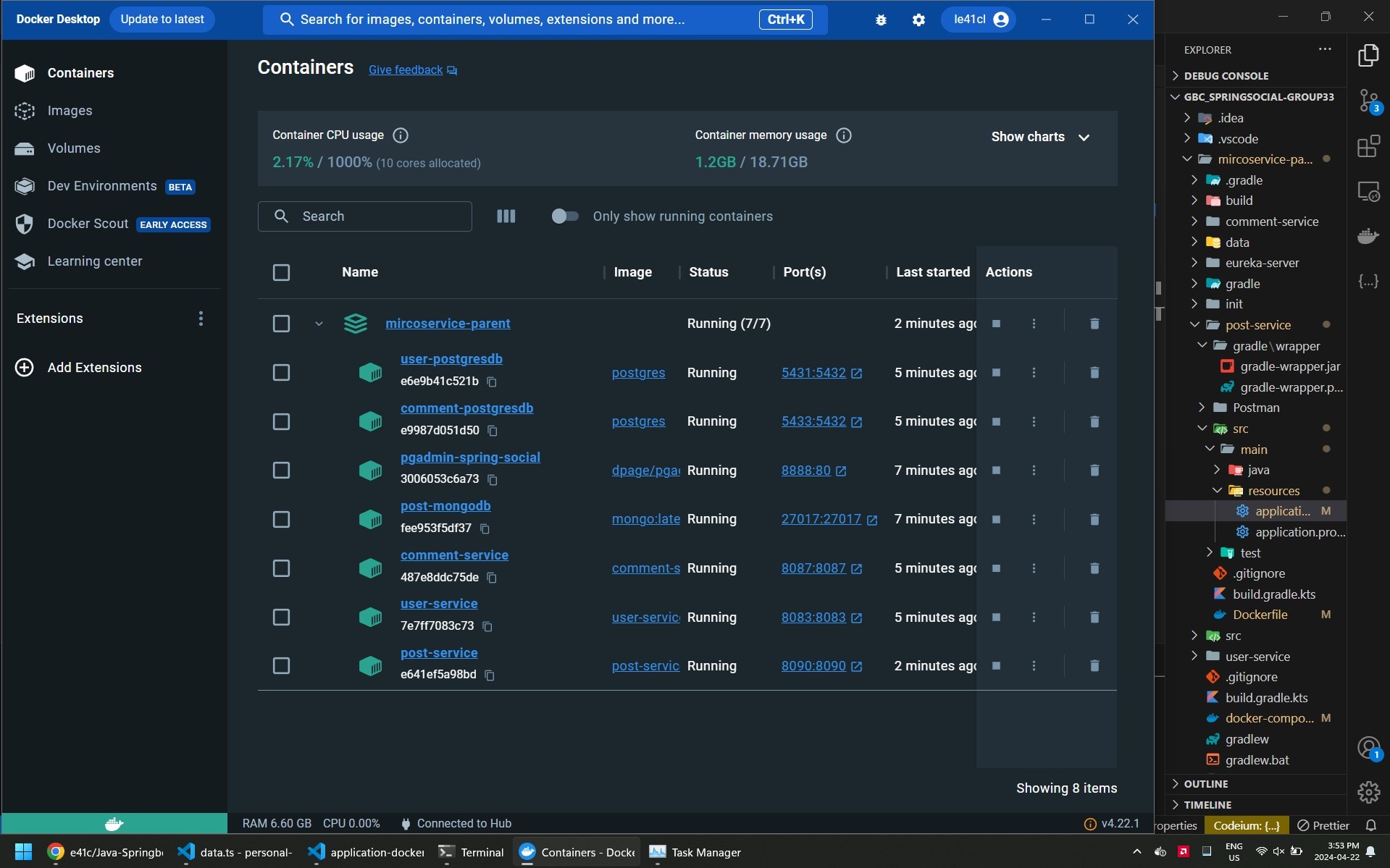Open VS Code Docker whale view
Viewport: 1390px width, 868px height.
(1368, 236)
